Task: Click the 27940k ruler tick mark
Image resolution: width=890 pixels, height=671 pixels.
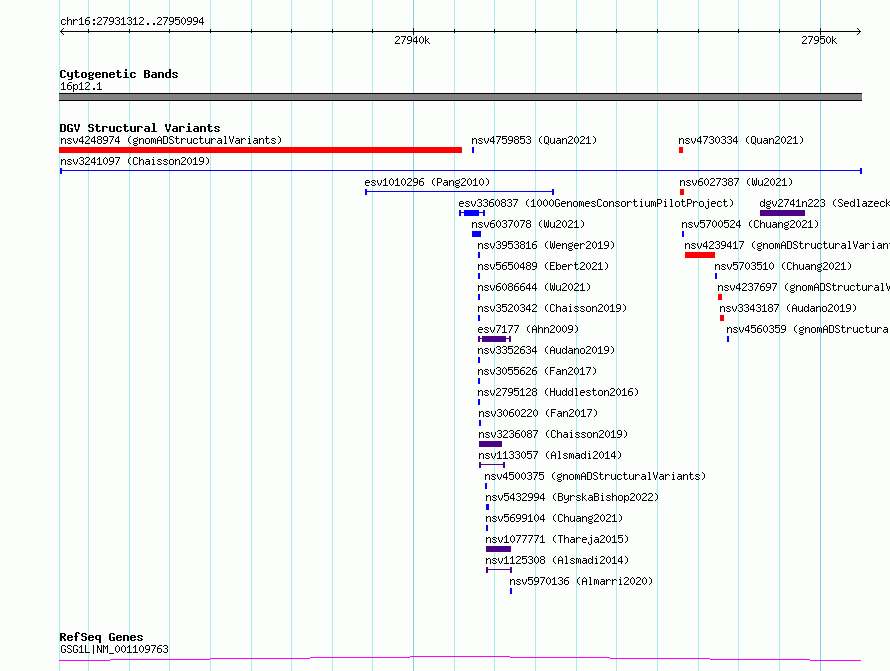Action: (x=413, y=32)
